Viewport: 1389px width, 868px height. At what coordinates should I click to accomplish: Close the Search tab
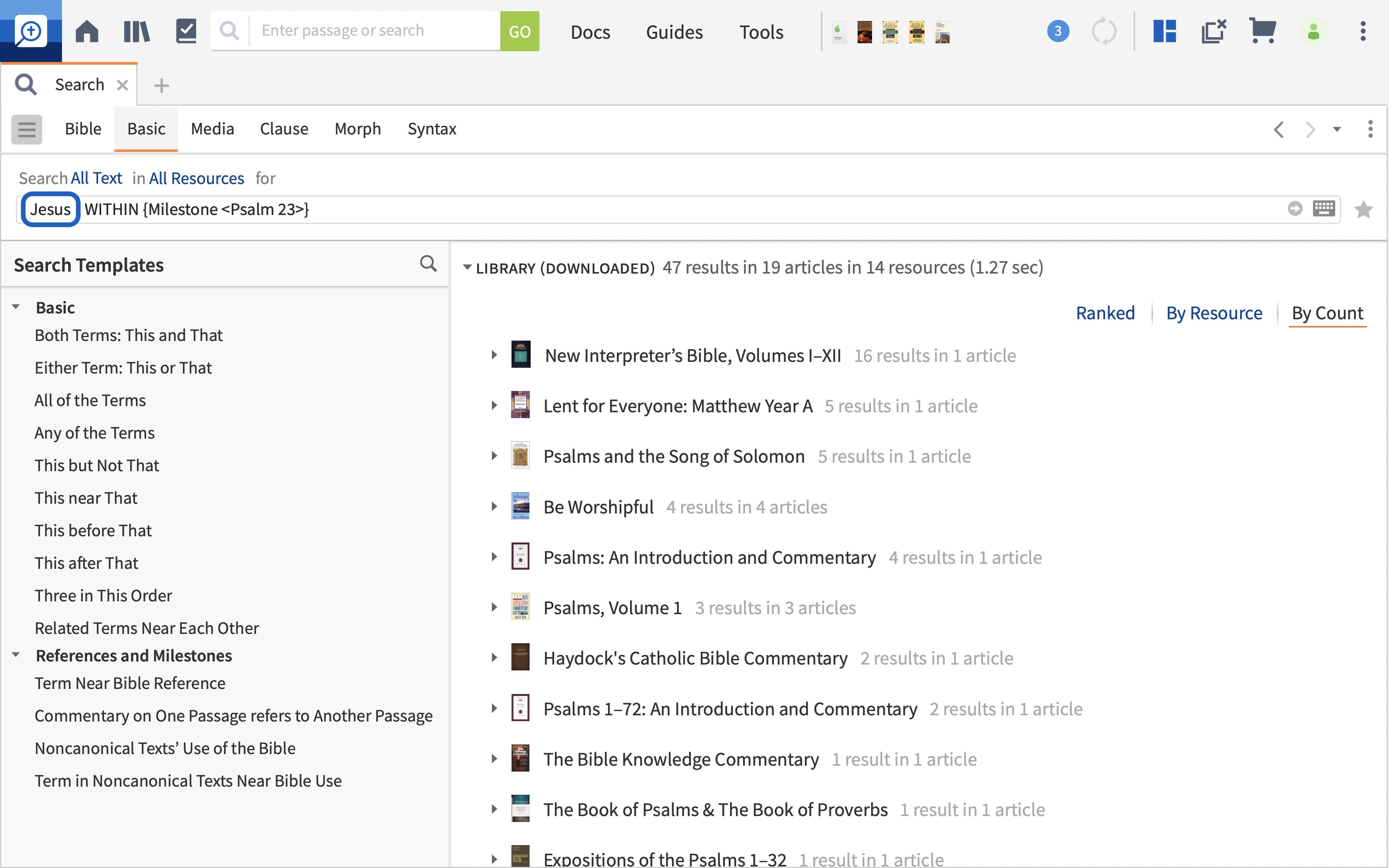pos(122,85)
